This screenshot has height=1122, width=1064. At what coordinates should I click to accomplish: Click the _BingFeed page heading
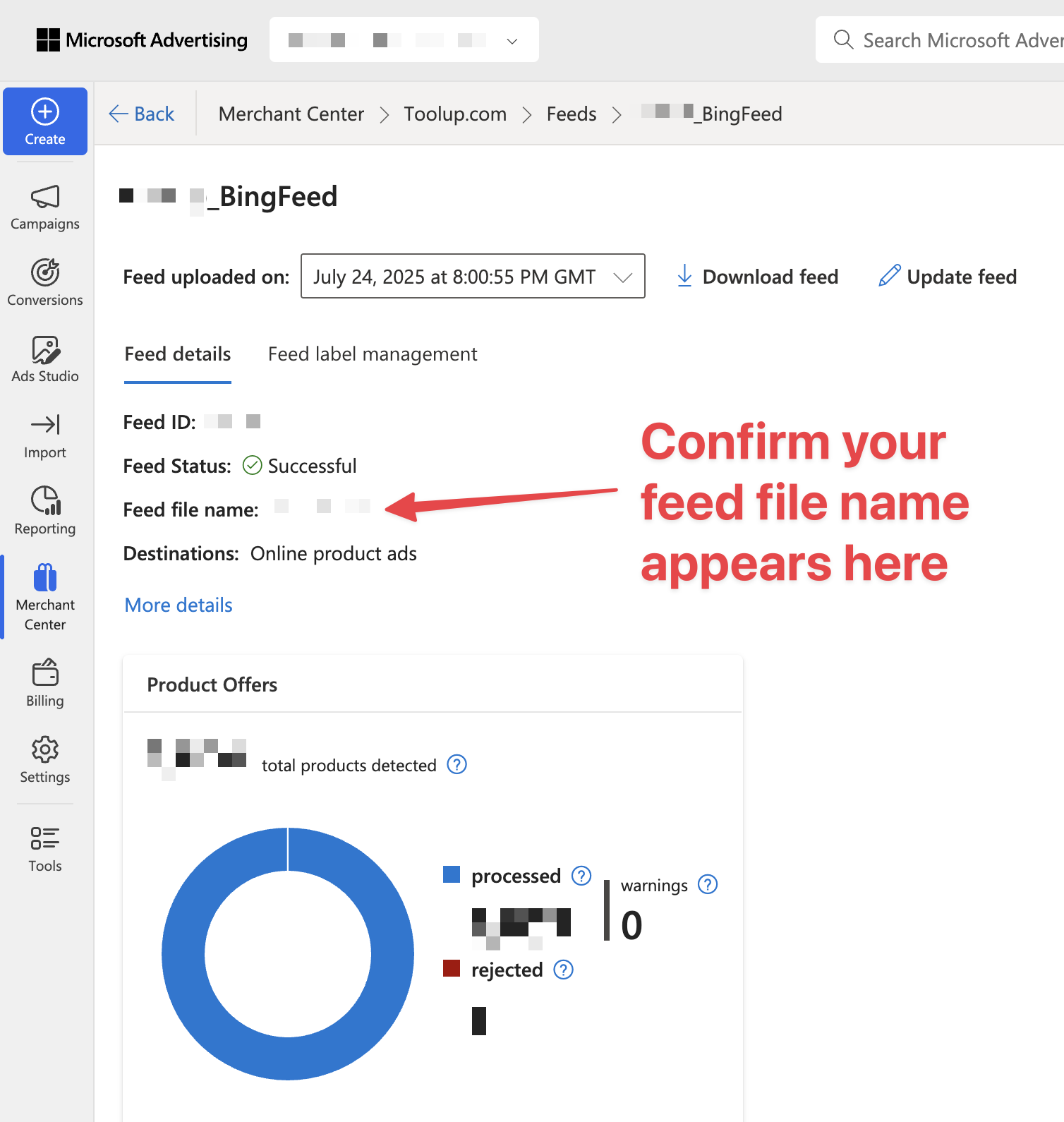coord(229,196)
